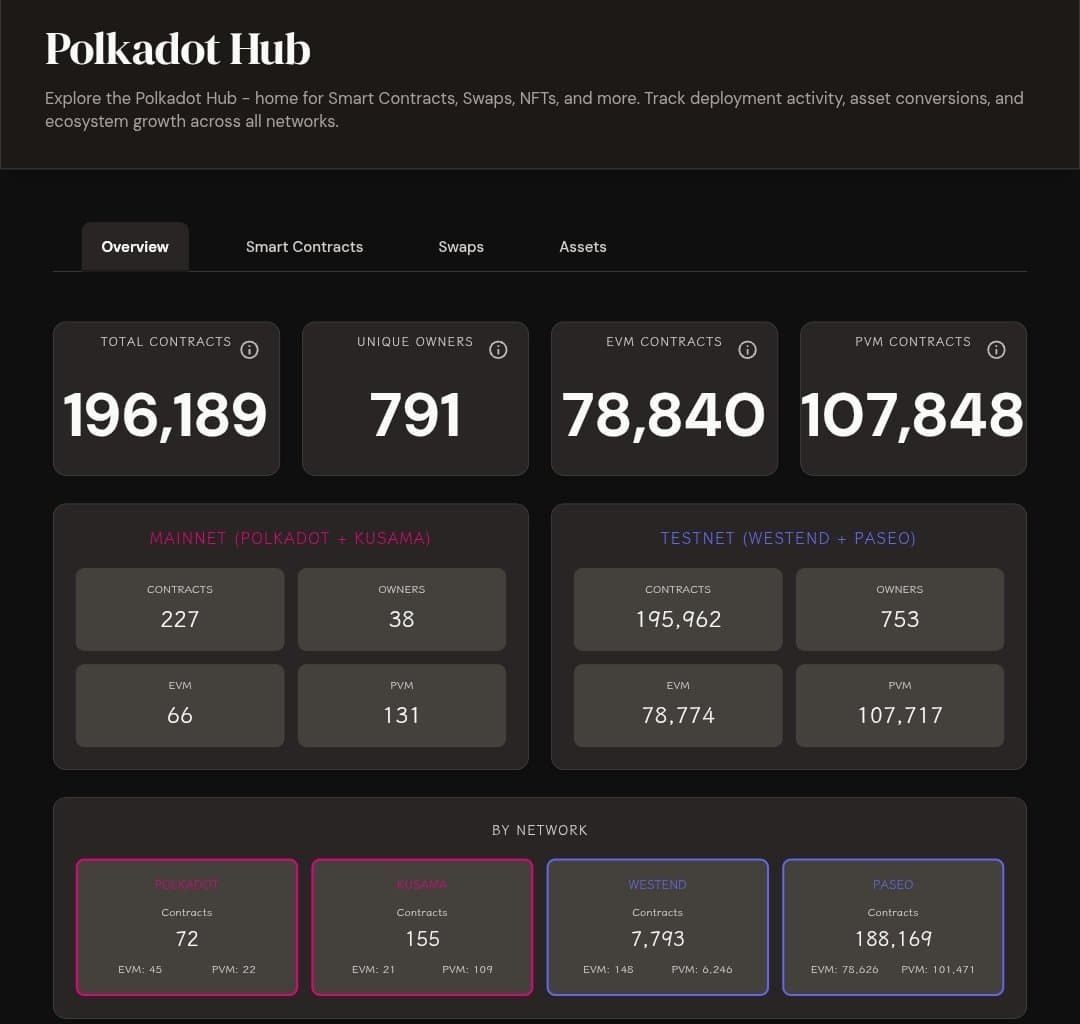Click info icon beside Unique Owners
The width and height of the screenshot is (1080, 1024).
(x=498, y=350)
